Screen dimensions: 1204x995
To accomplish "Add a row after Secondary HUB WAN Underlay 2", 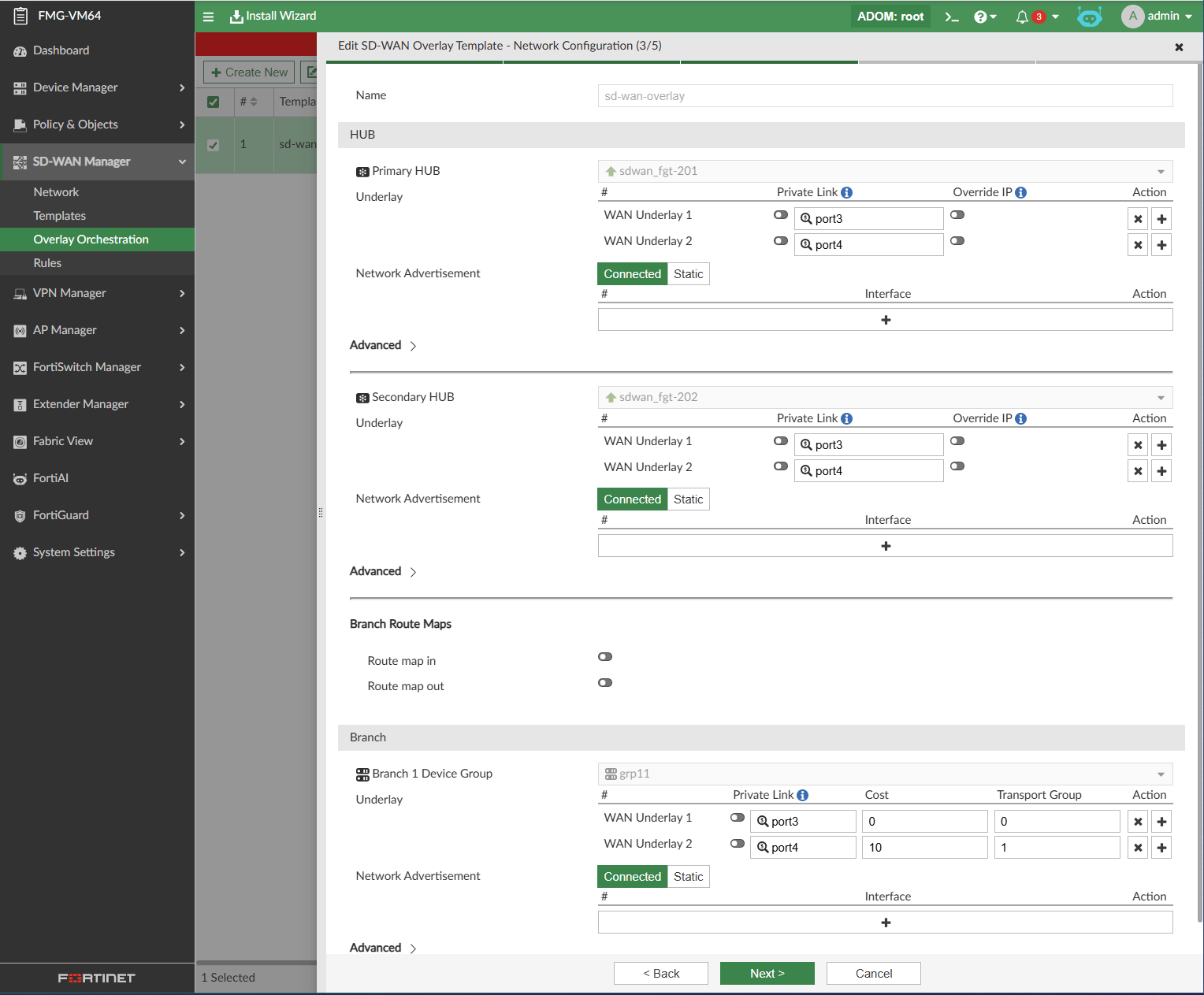I will point(1161,471).
